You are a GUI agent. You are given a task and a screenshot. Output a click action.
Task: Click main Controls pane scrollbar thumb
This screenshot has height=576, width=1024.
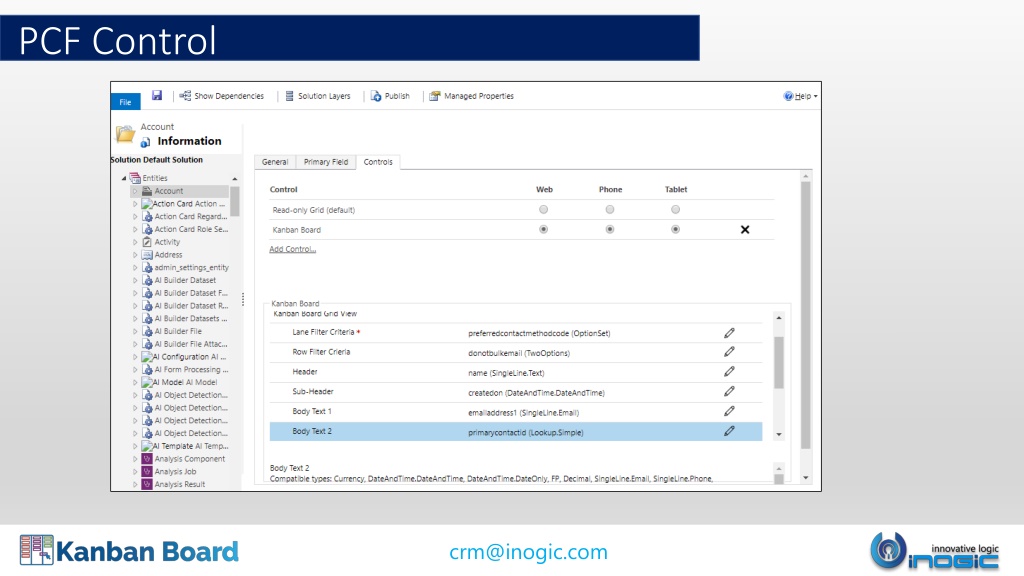coord(805,315)
